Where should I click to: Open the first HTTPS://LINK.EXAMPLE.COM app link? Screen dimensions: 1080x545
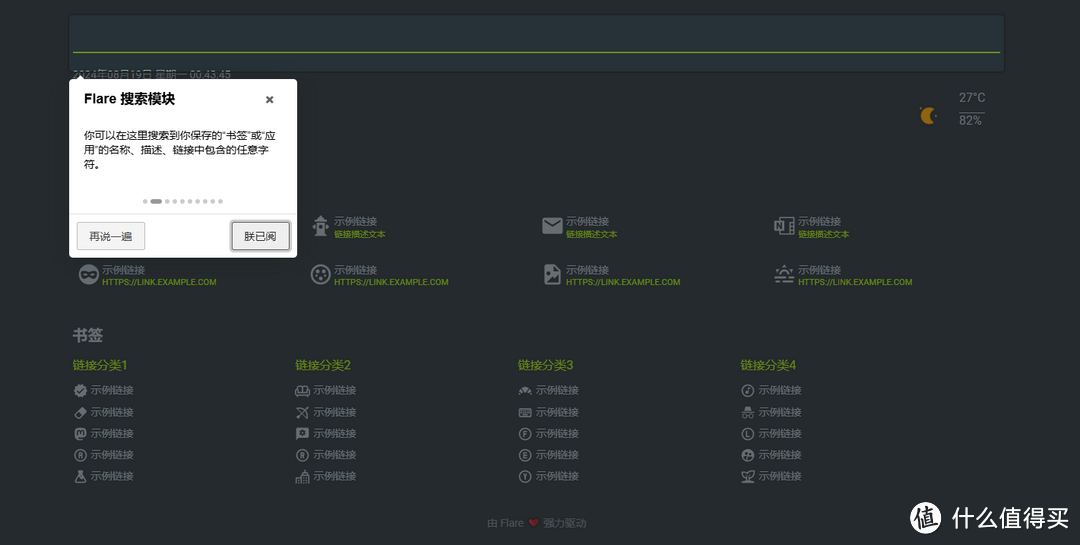tap(159, 282)
